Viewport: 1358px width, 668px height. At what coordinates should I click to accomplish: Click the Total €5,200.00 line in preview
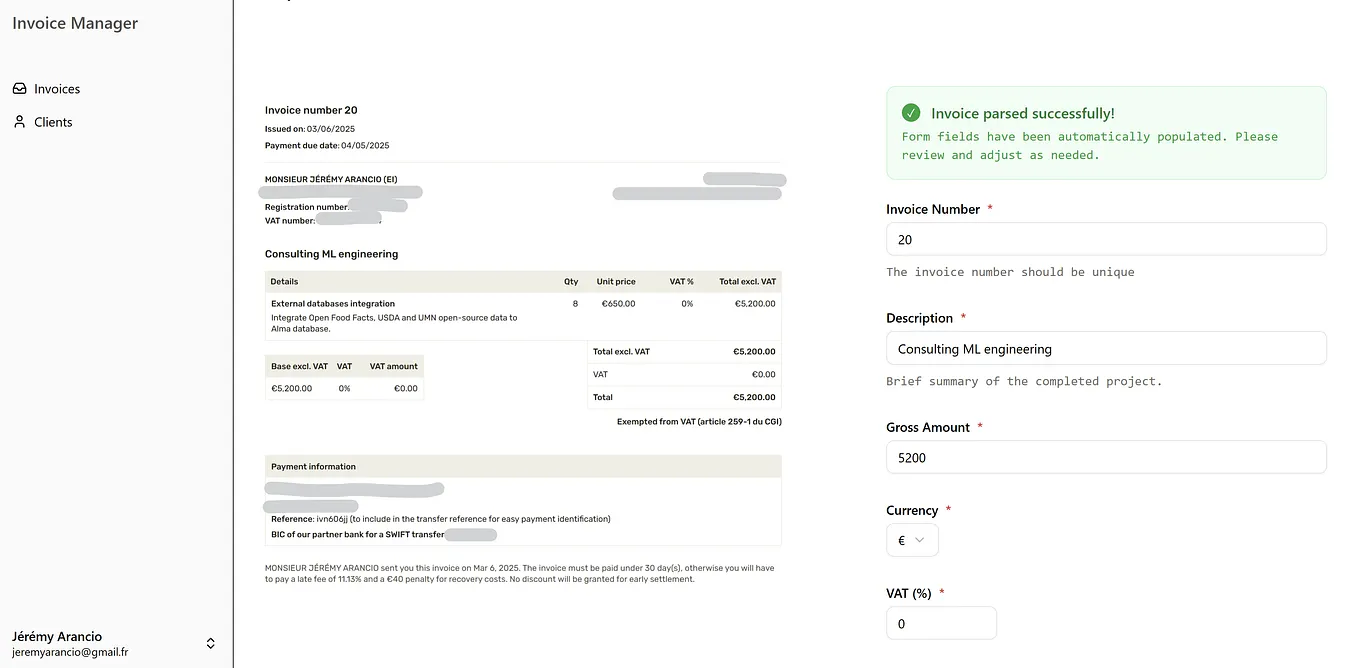click(683, 397)
